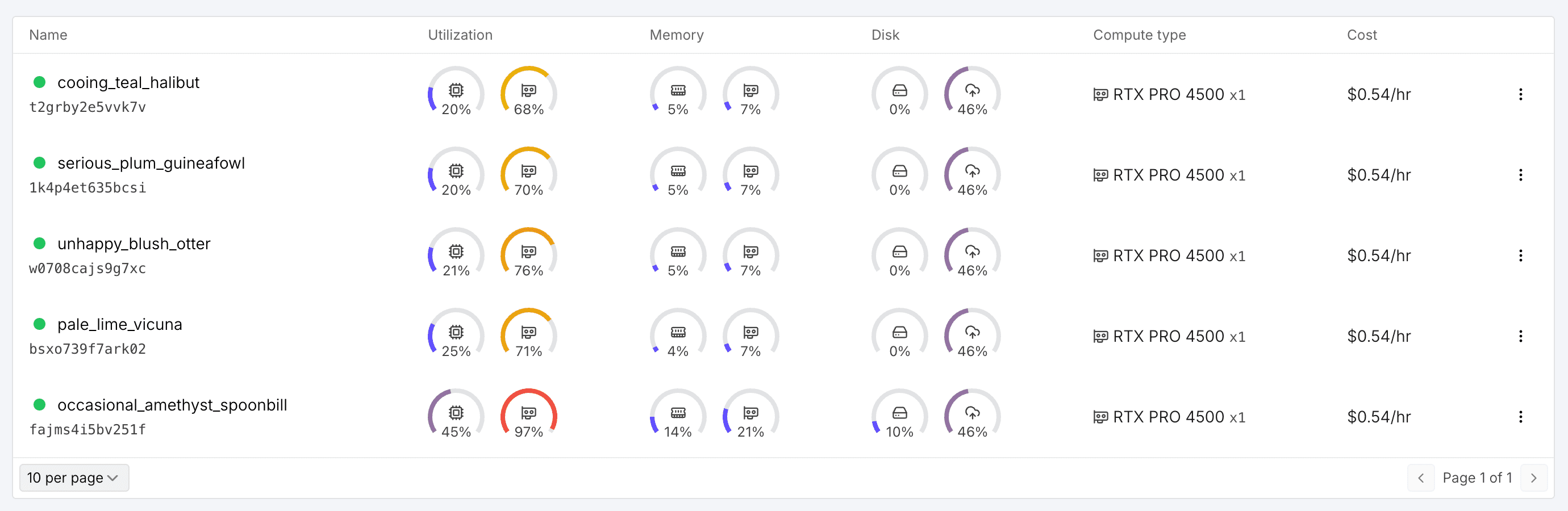The width and height of the screenshot is (1568, 511).
Task: Click the cloud upload gauge for cooing_teal_halibut
Action: click(x=971, y=93)
